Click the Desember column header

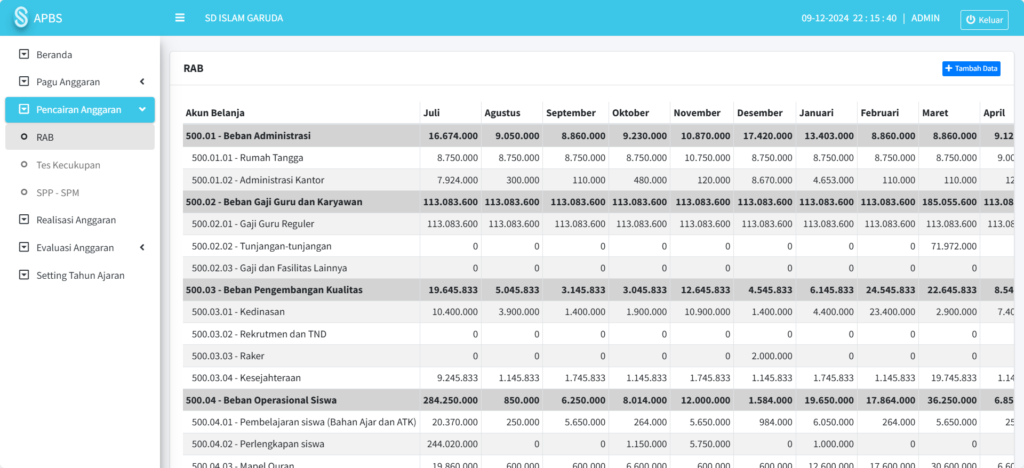(764, 112)
